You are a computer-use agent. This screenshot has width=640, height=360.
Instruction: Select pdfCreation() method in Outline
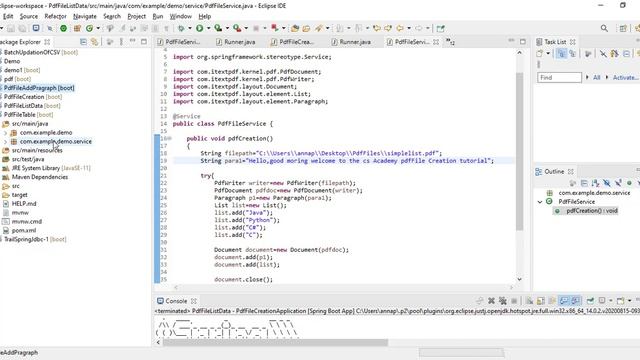coord(591,211)
